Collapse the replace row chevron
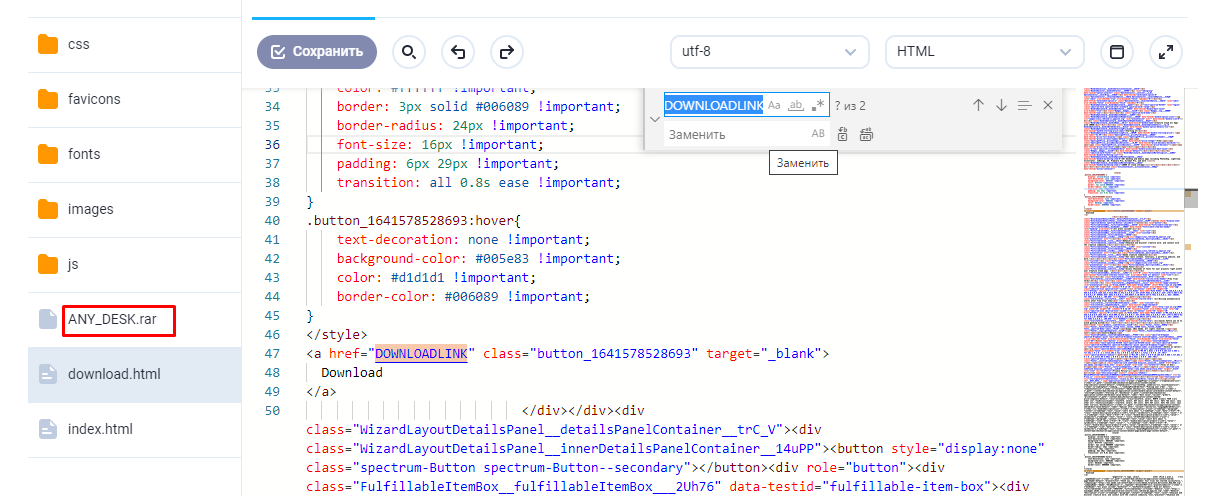1210x496 pixels. coord(654,119)
